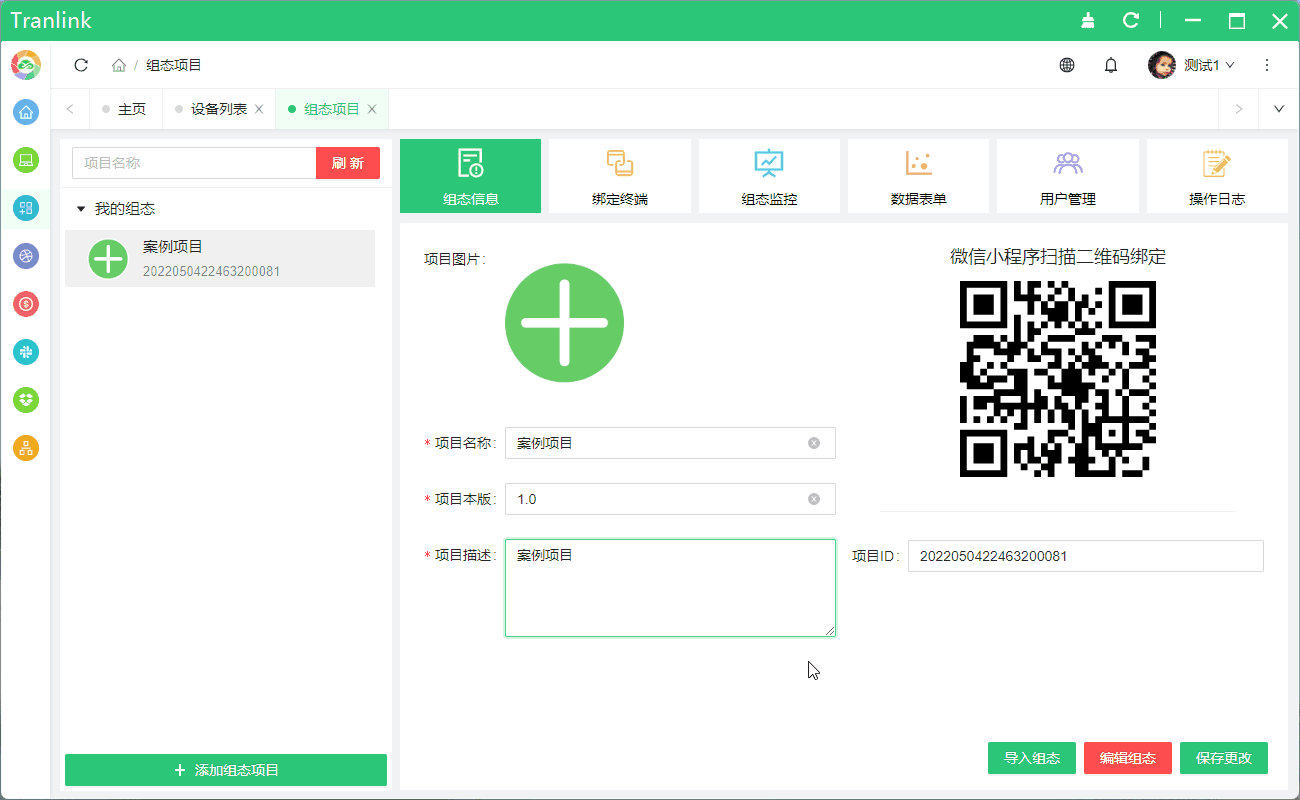Switch to the 主页 tab
Screen dimensions: 1300x800
[x=126, y=109]
